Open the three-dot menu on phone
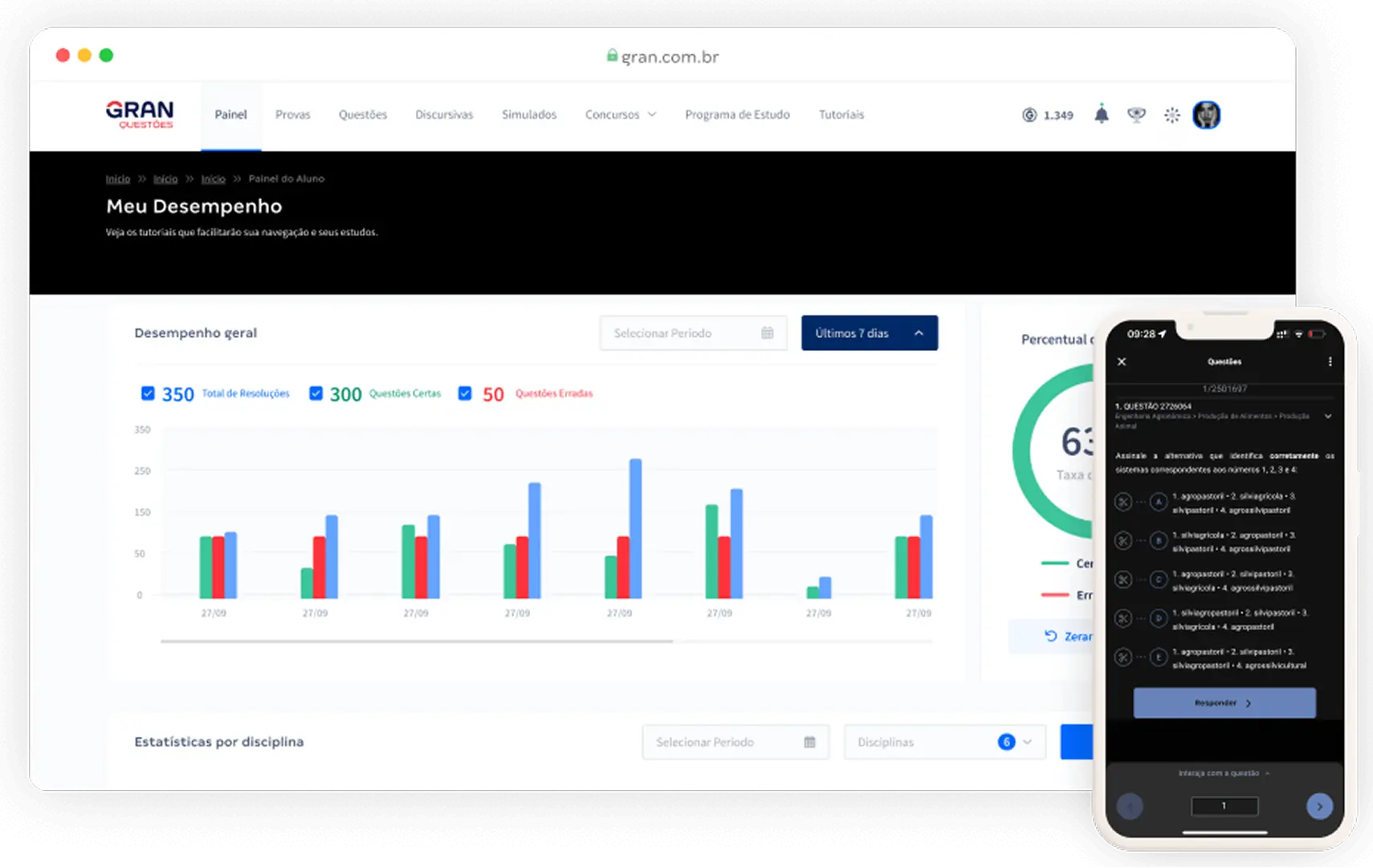This screenshot has width=1373, height=868. (1330, 362)
